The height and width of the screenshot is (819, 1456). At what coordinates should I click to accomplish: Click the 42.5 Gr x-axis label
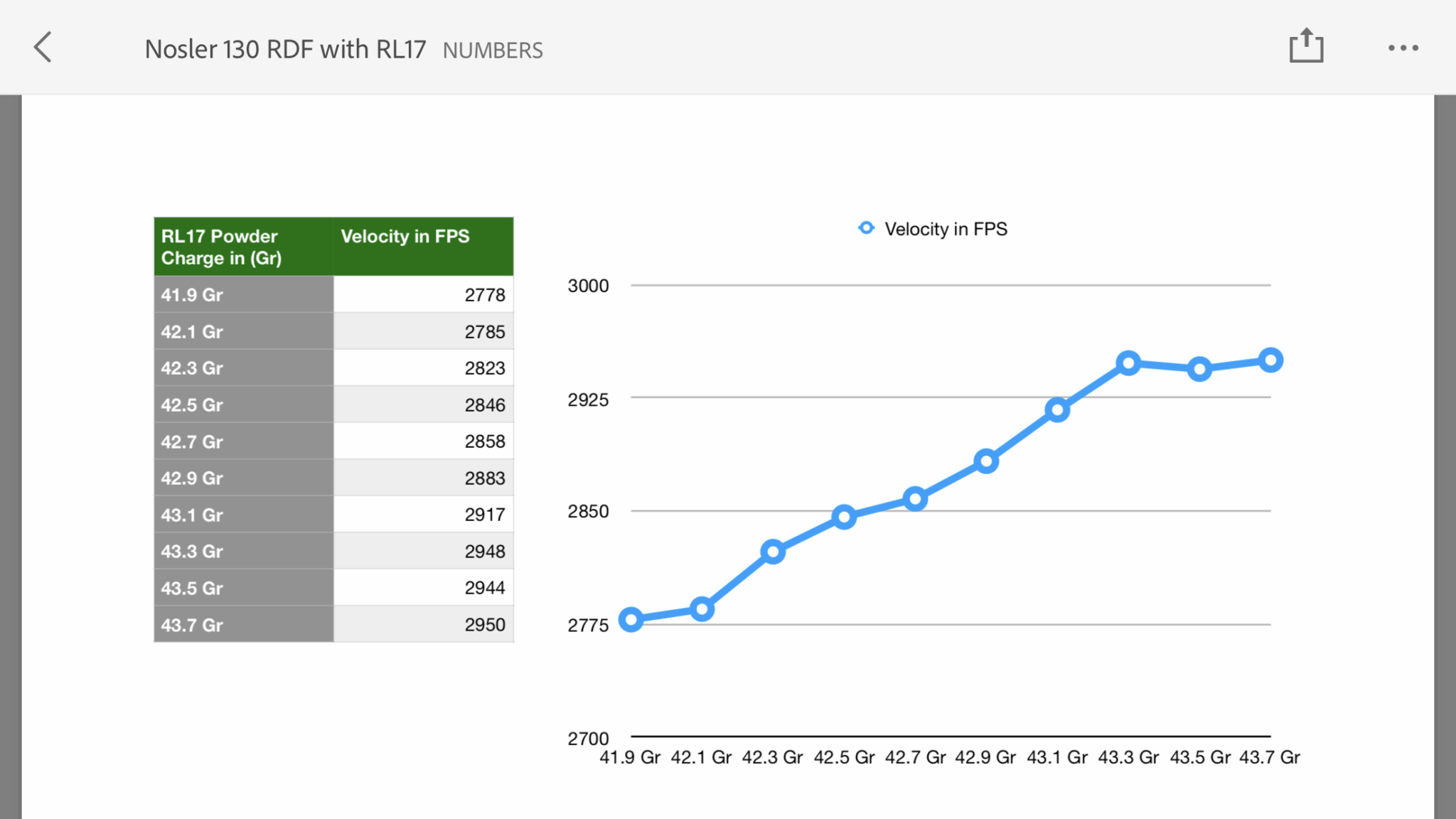coord(844,757)
